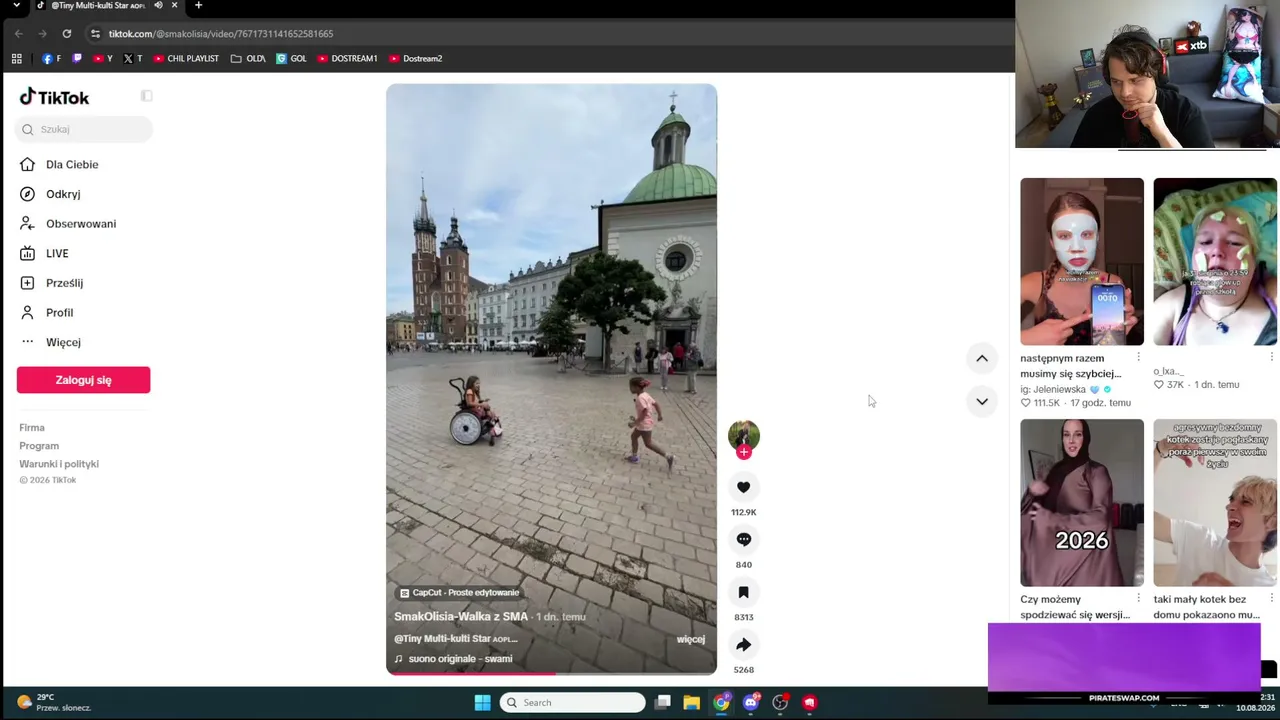This screenshot has height=720, width=1280.
Task: Open the creator's round profile avatar
Action: (743, 434)
